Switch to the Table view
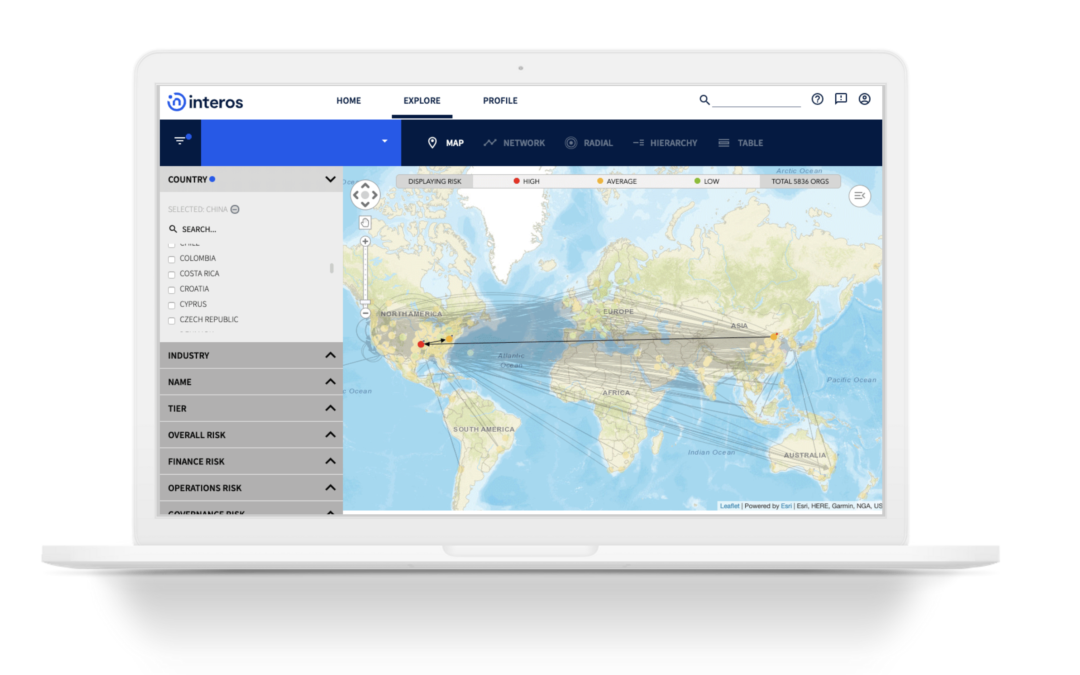The image size is (1080, 675). coord(741,143)
